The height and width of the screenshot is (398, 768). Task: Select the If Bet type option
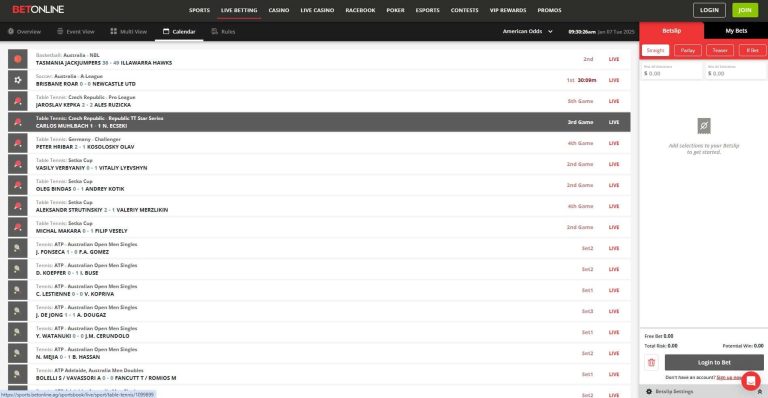pyautogui.click(x=752, y=50)
